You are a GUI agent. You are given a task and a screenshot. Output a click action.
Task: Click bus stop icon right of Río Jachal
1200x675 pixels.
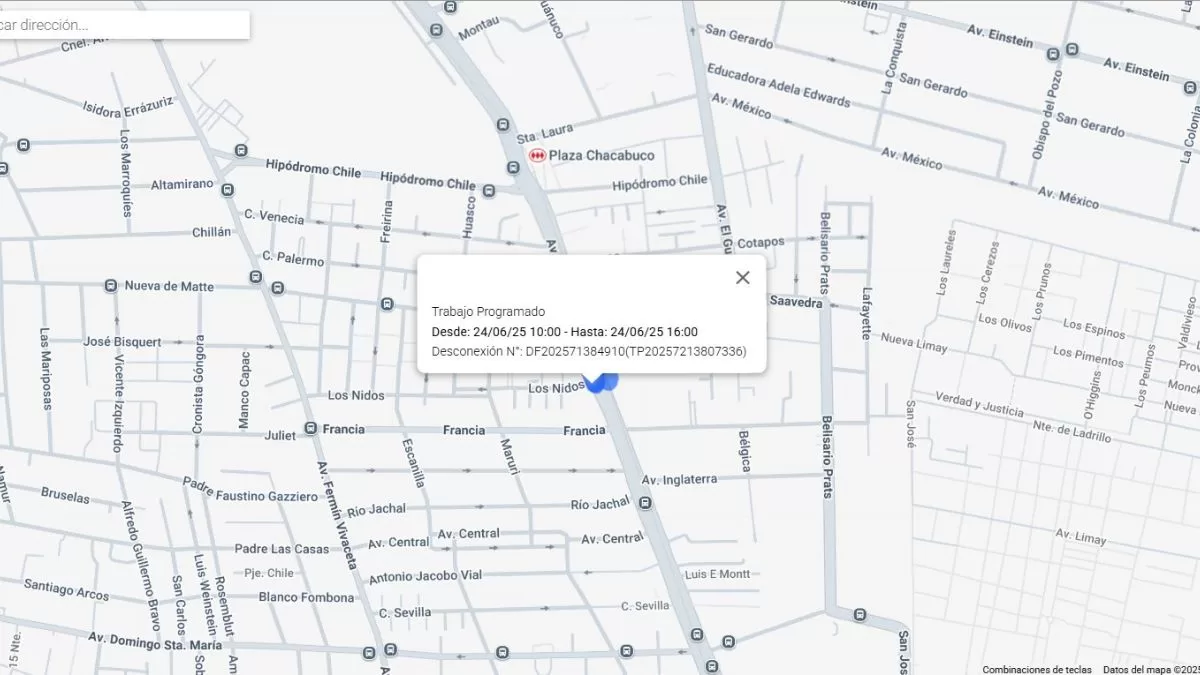[646, 503]
